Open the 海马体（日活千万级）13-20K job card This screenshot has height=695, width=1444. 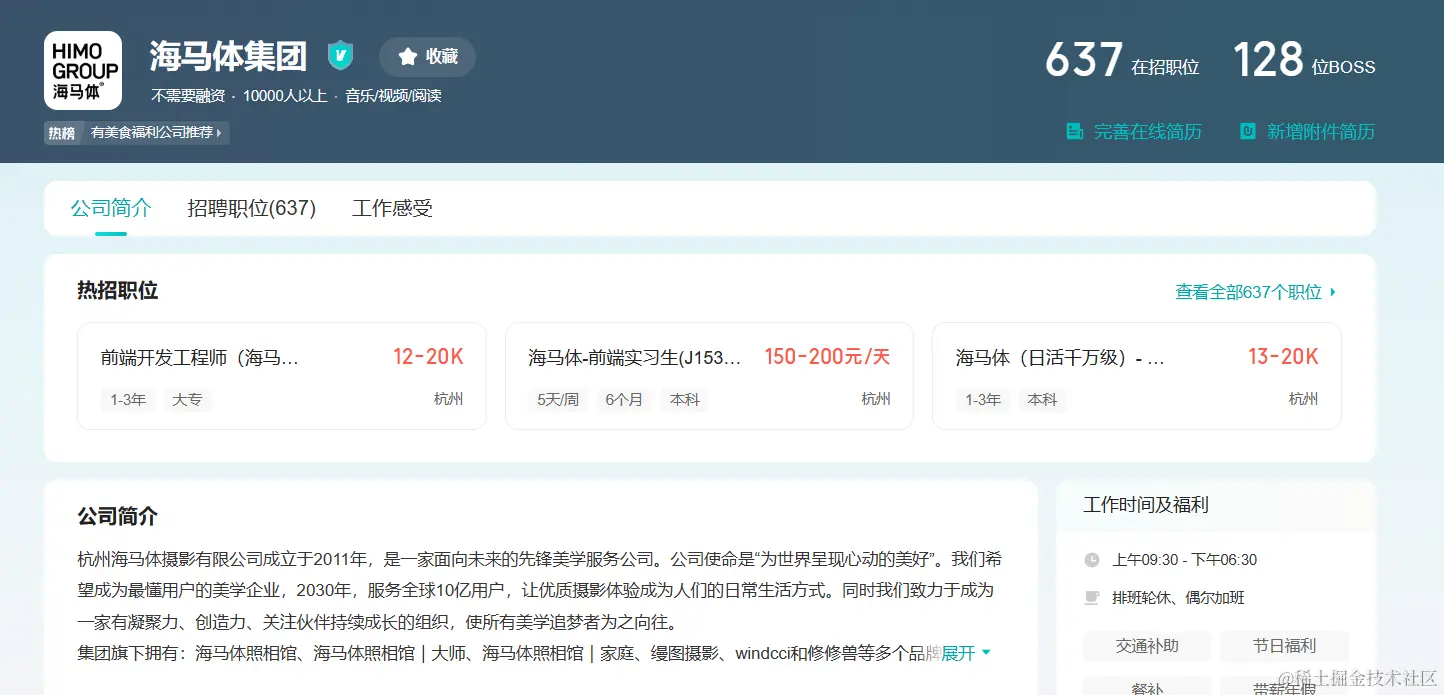pyautogui.click(x=1136, y=376)
